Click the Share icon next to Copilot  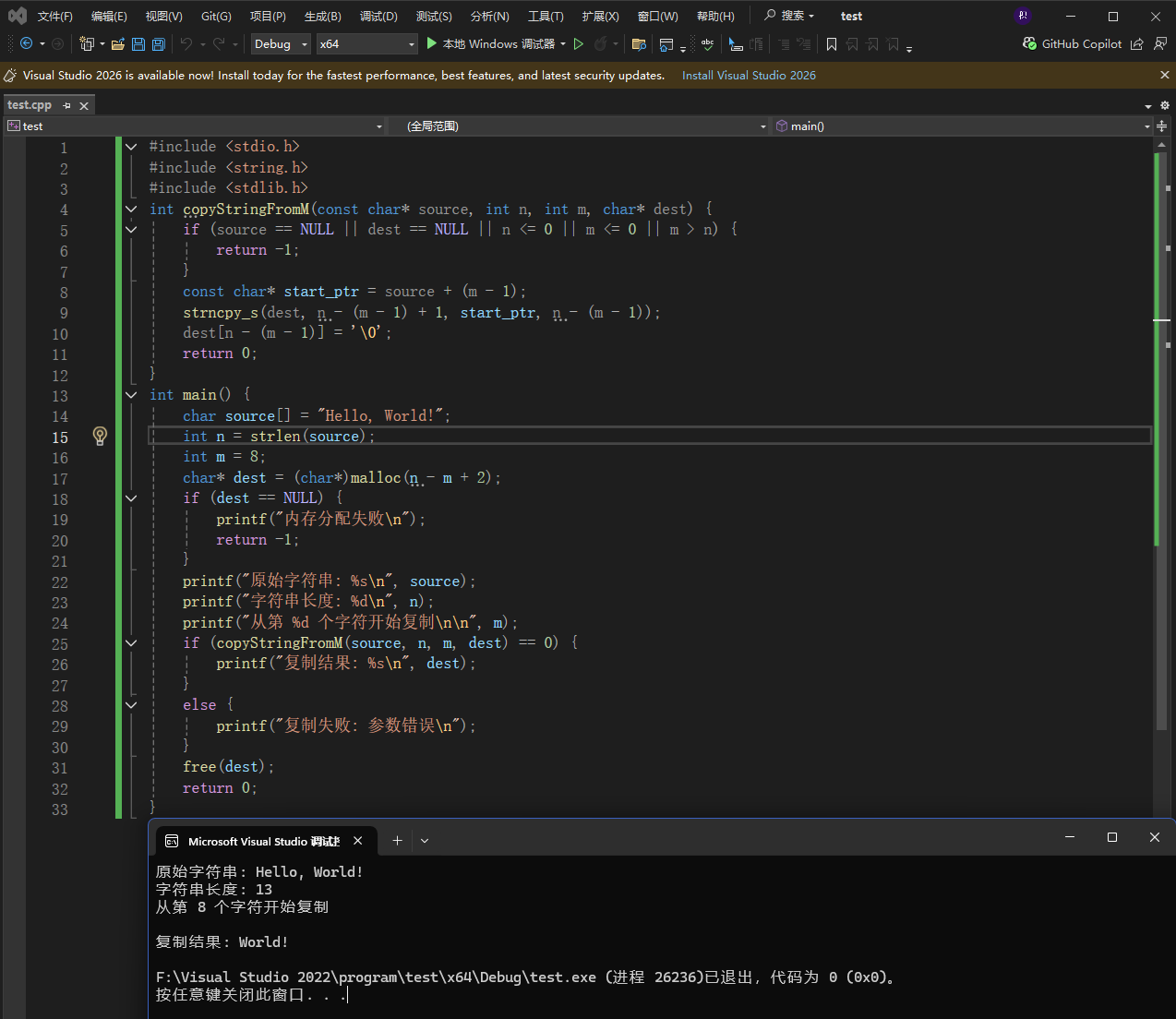[1136, 43]
